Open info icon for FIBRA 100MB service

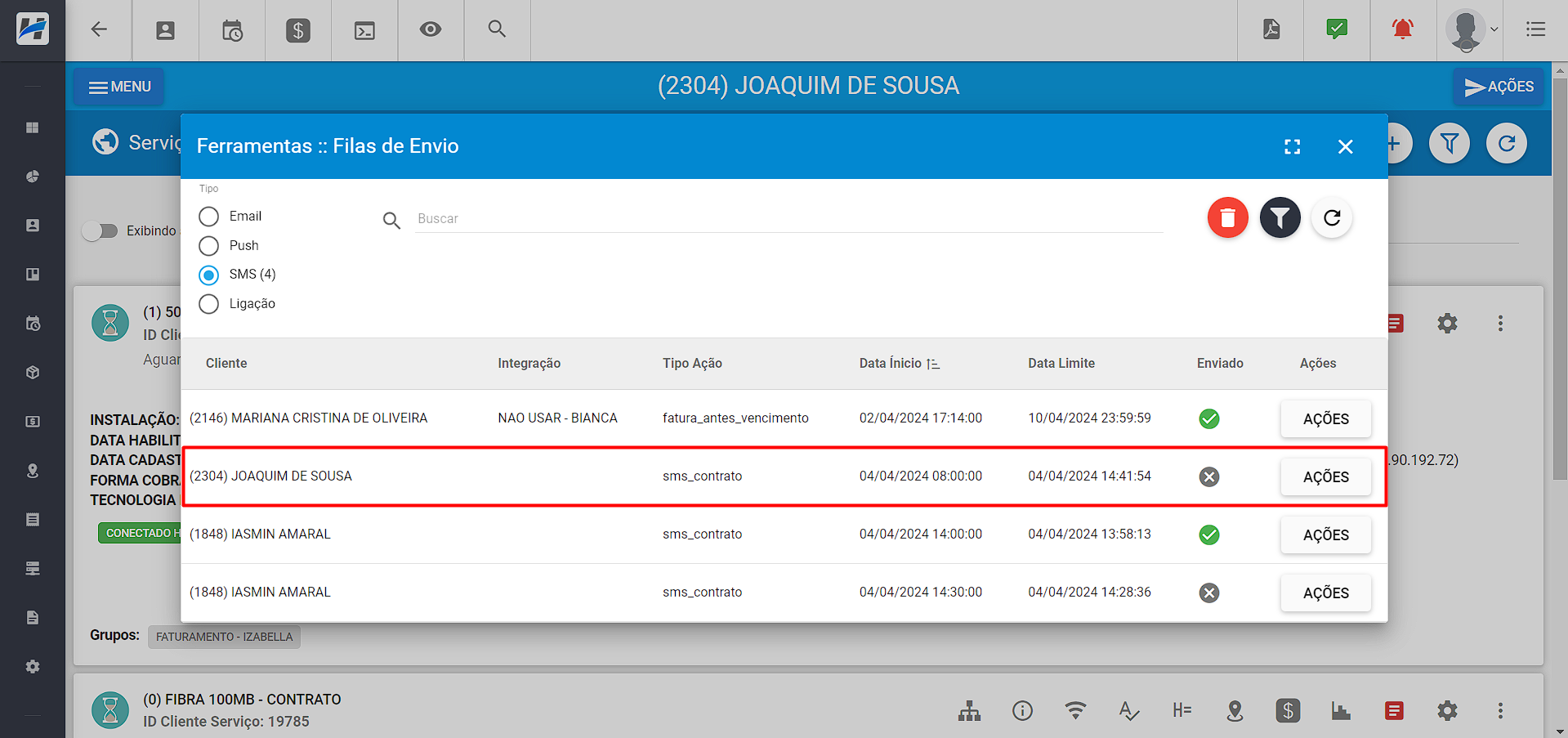tap(1022, 711)
